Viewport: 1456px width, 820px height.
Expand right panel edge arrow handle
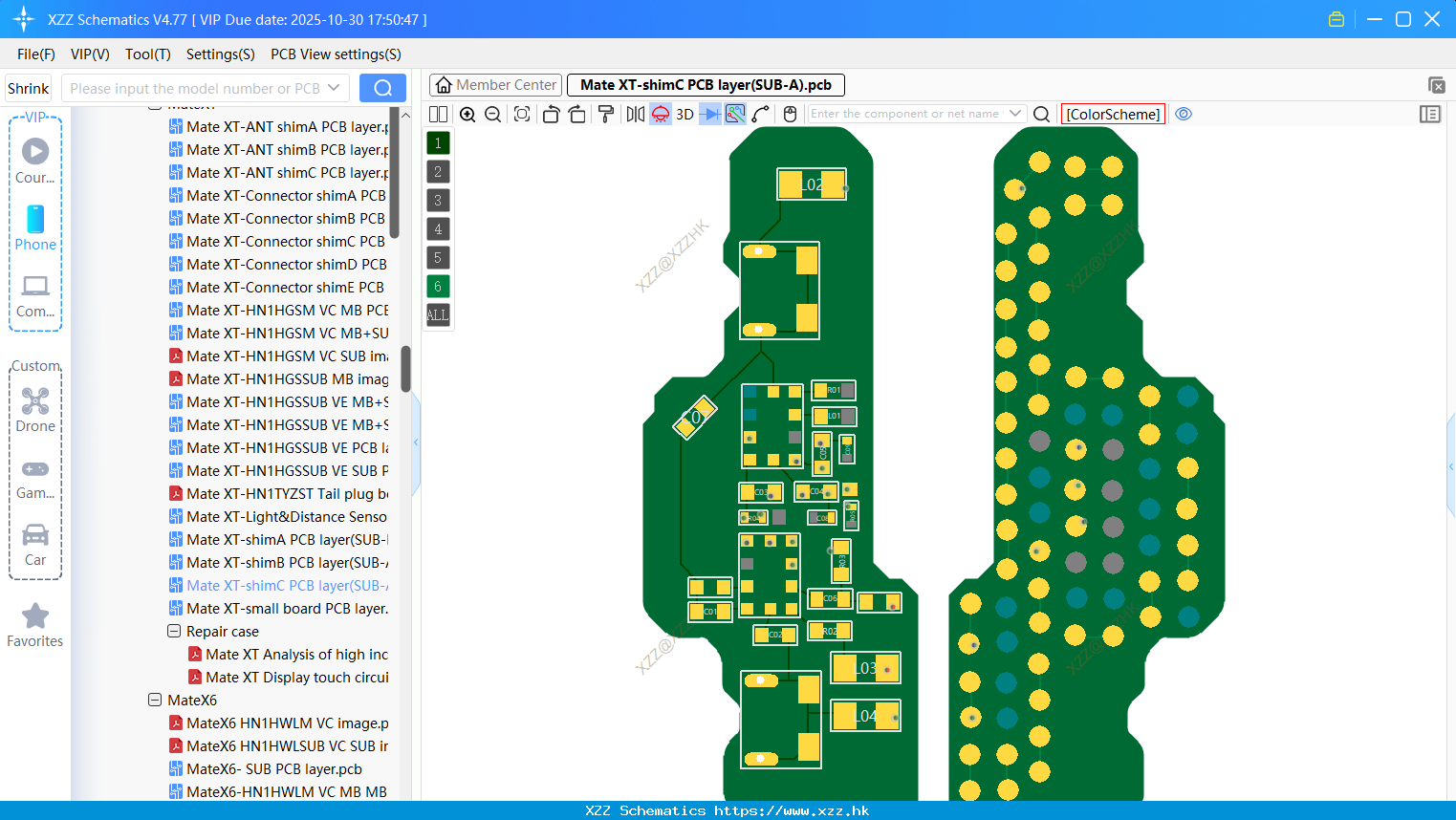(1451, 466)
